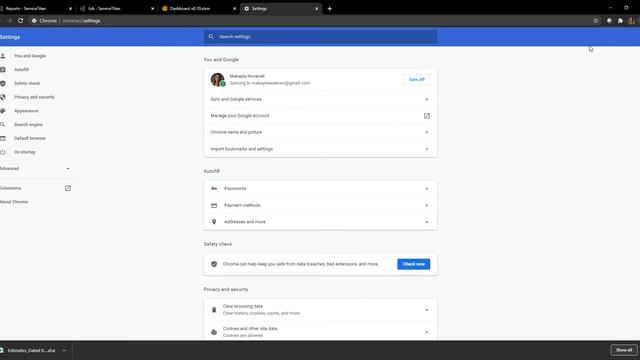The width and height of the screenshot is (640, 360).
Task: Close the Dashboard tab
Action: tap(234, 9)
